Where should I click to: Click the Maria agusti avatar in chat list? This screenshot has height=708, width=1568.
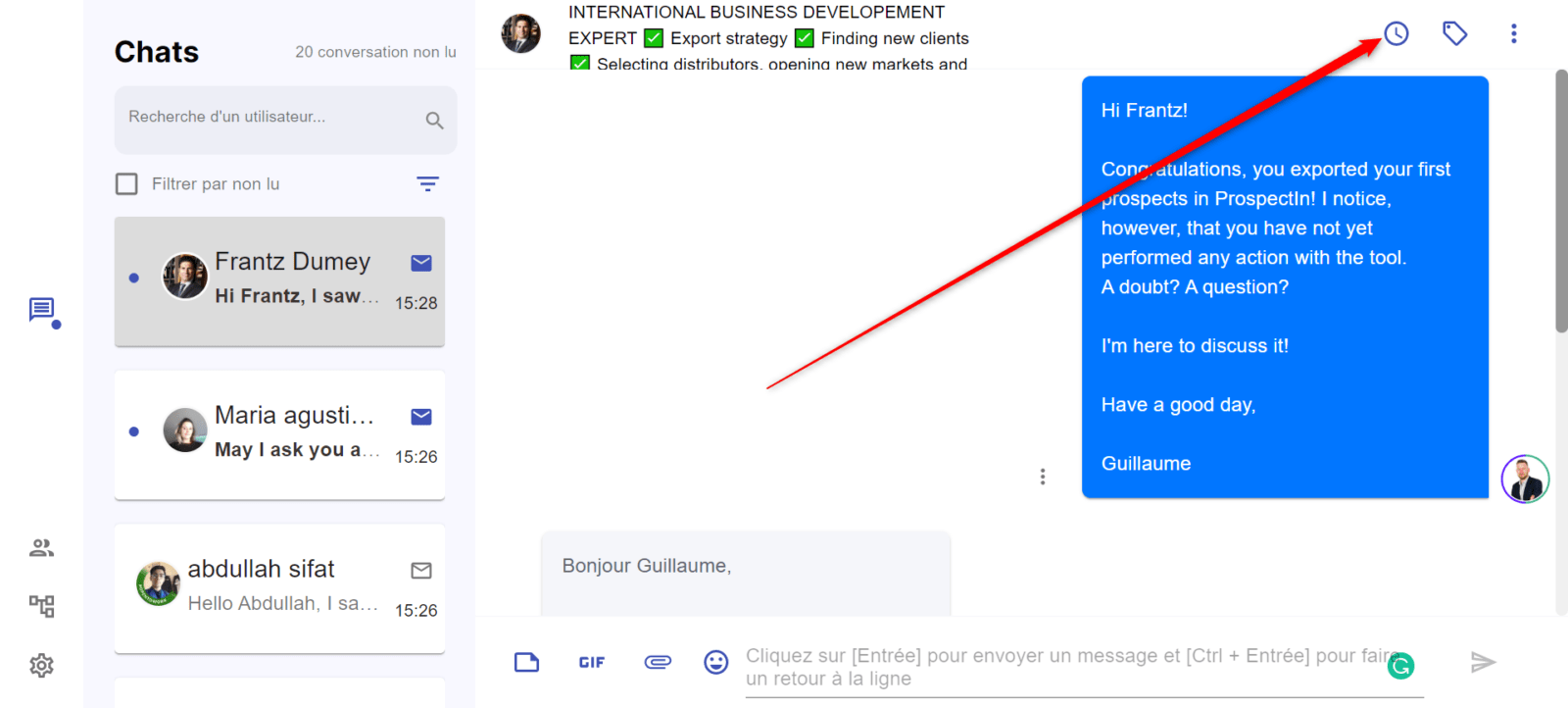click(184, 430)
